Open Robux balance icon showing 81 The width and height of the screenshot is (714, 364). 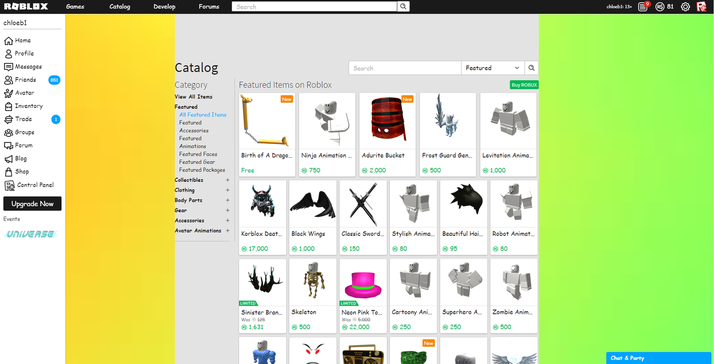[x=660, y=6]
